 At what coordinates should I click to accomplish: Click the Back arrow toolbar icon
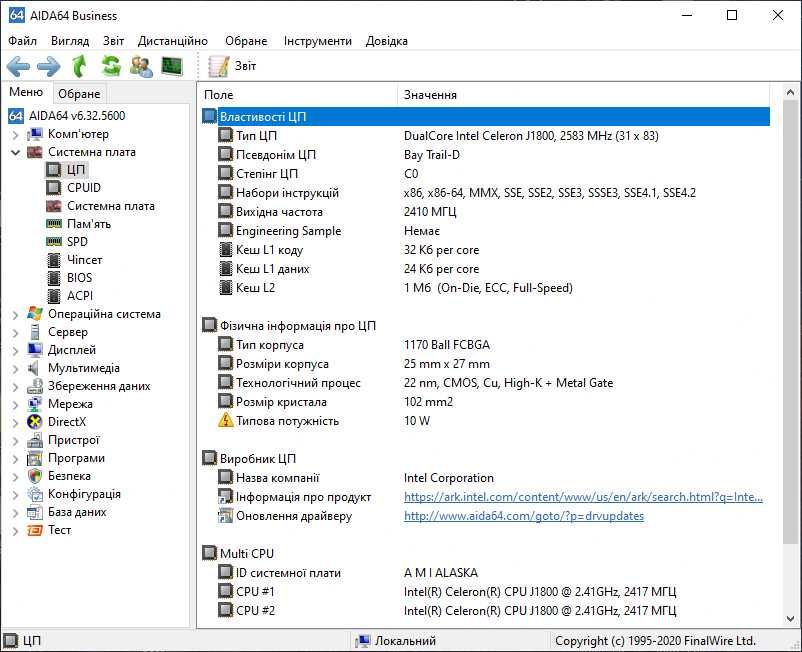(x=18, y=66)
